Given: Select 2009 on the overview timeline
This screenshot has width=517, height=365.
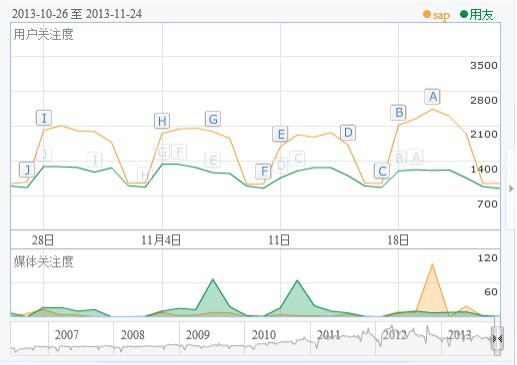Looking at the screenshot, I should click(198, 334).
